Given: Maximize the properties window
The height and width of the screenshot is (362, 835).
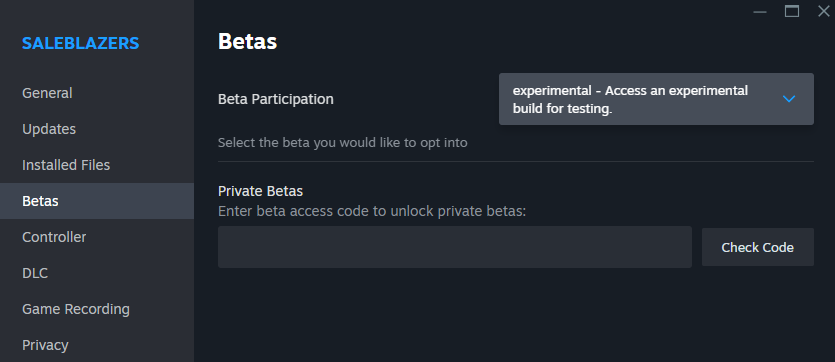Looking at the screenshot, I should click(792, 11).
